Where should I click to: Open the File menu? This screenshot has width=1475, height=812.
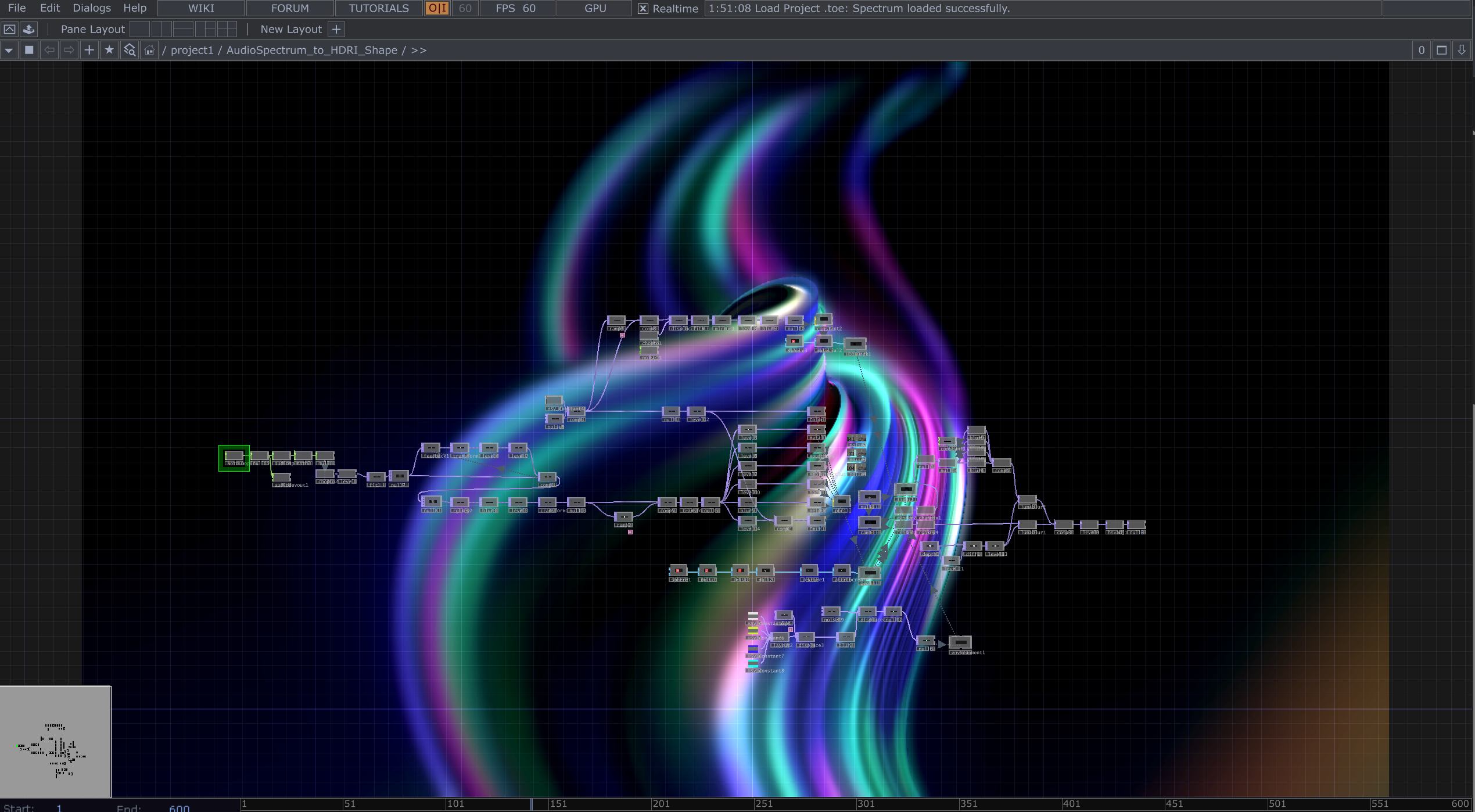point(17,8)
